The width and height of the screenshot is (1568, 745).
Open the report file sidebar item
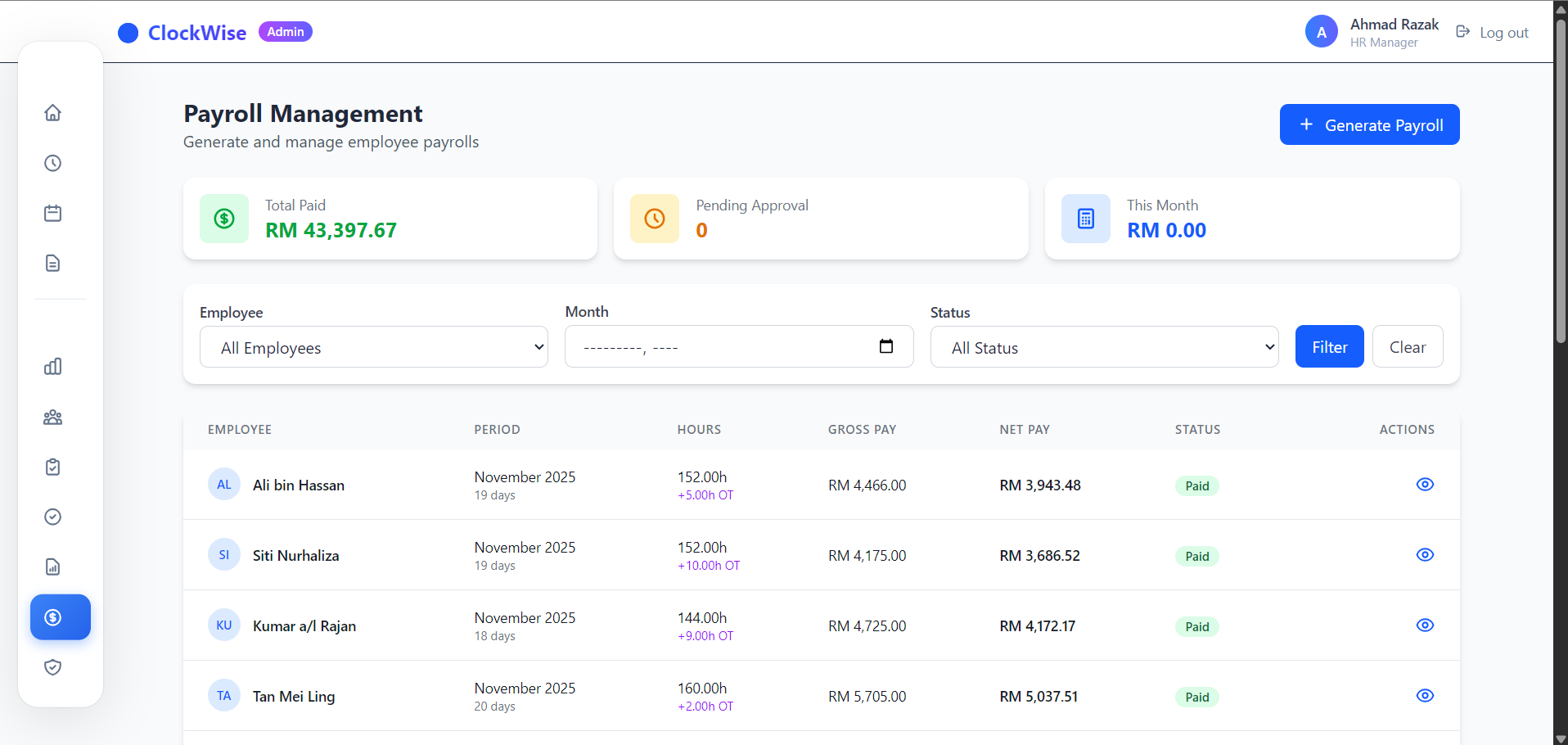pyautogui.click(x=53, y=567)
